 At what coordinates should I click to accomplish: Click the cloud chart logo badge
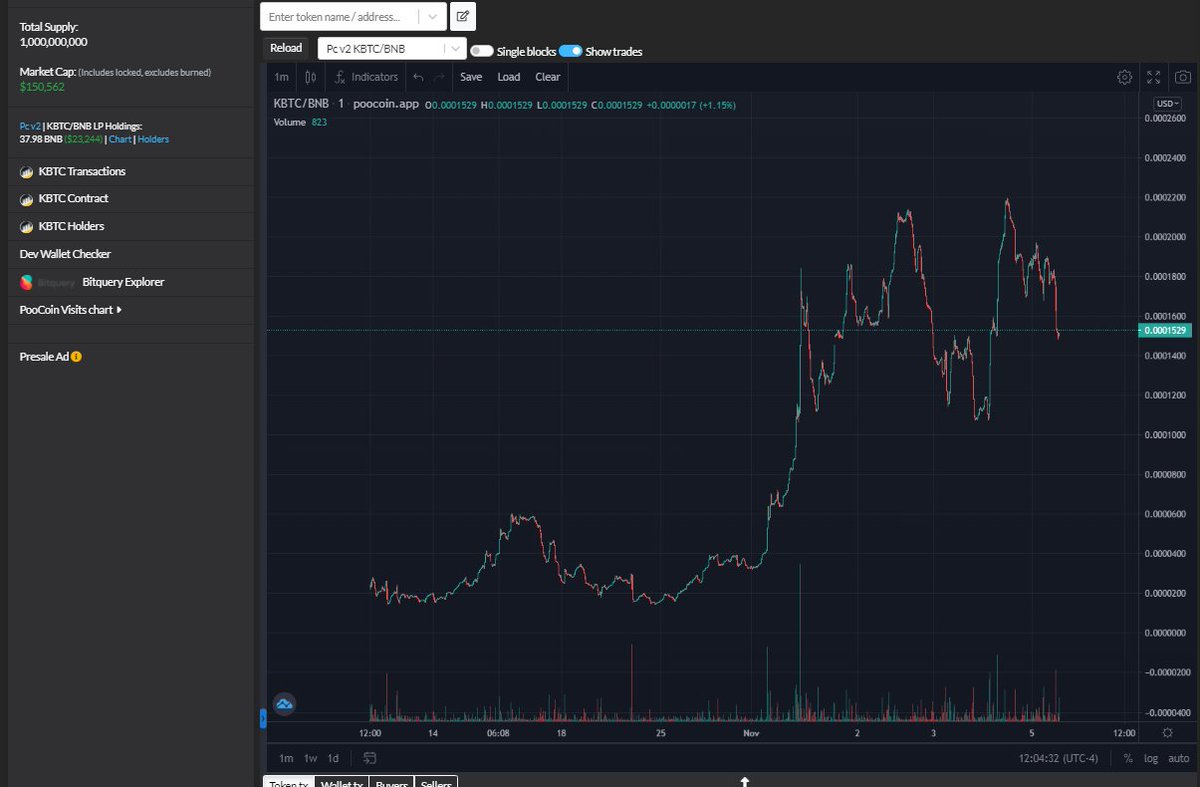tap(284, 704)
